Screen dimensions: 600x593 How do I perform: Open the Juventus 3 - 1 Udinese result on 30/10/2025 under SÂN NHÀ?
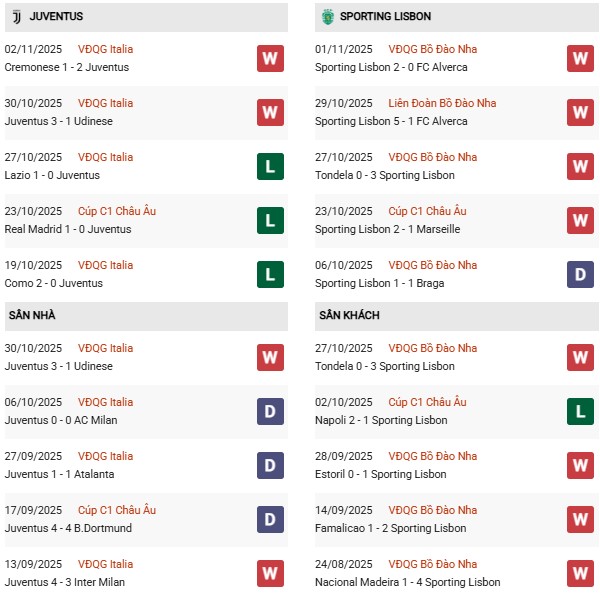(x=59, y=367)
